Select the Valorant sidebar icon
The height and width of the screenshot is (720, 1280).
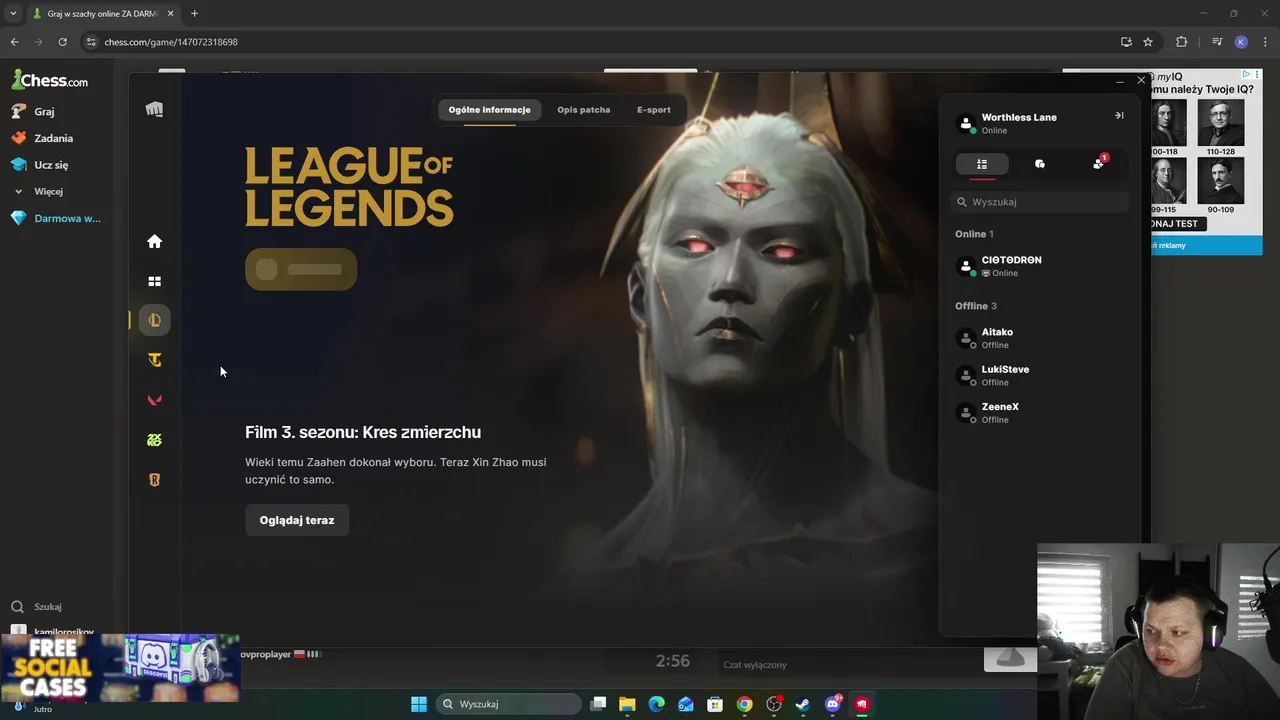(154, 400)
